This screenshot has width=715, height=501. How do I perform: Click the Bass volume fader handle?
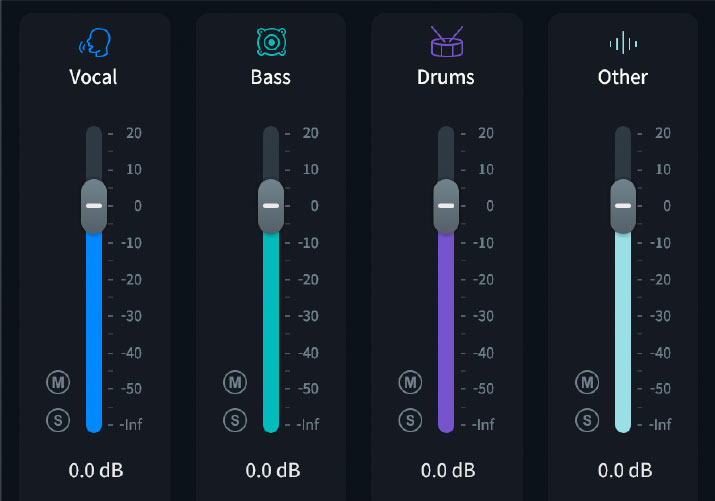[x=270, y=206]
